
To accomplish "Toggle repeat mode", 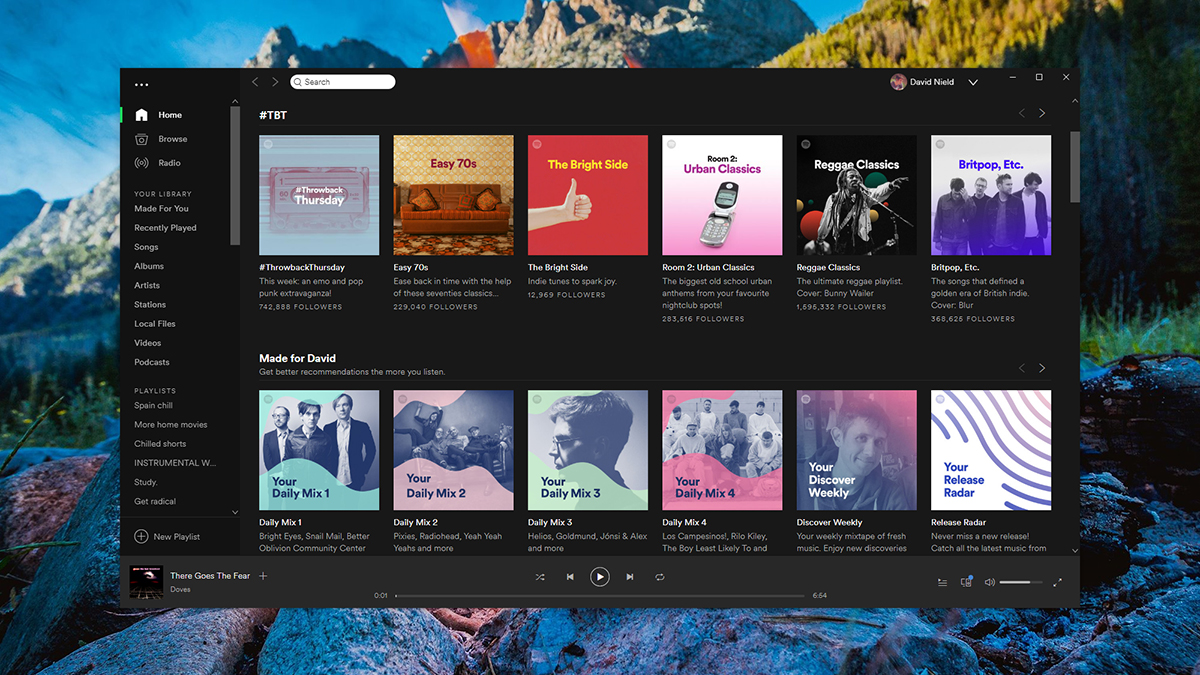I will point(660,577).
